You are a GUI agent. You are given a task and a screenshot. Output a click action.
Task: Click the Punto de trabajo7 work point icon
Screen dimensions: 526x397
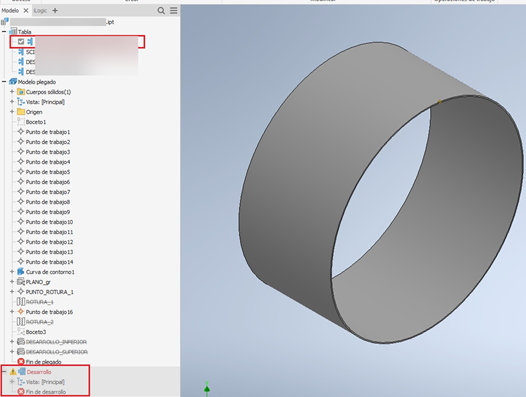21,192
